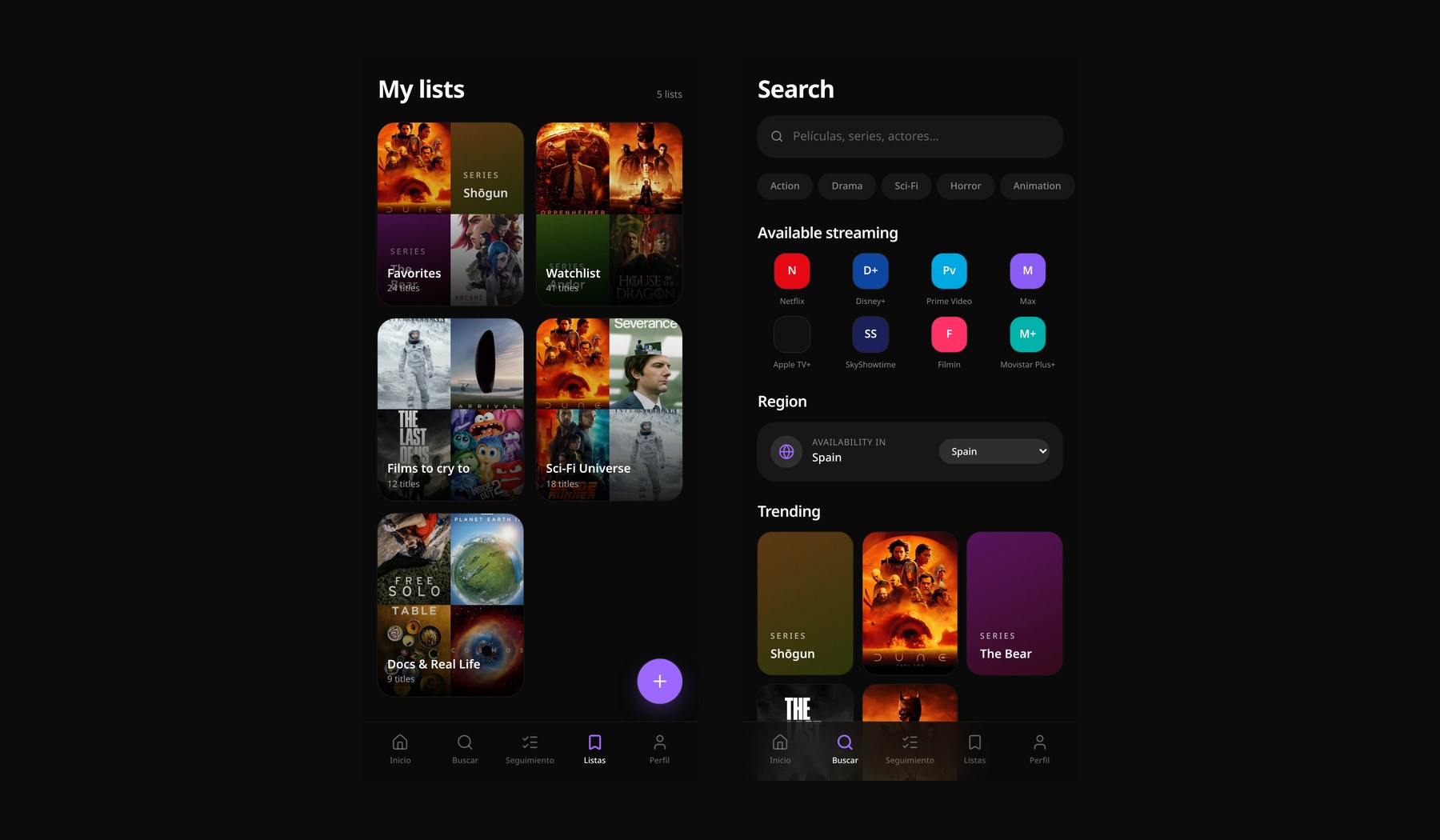Viewport: 1440px width, 840px height.
Task: Click the 'Available streaming' heading
Action: (x=827, y=233)
